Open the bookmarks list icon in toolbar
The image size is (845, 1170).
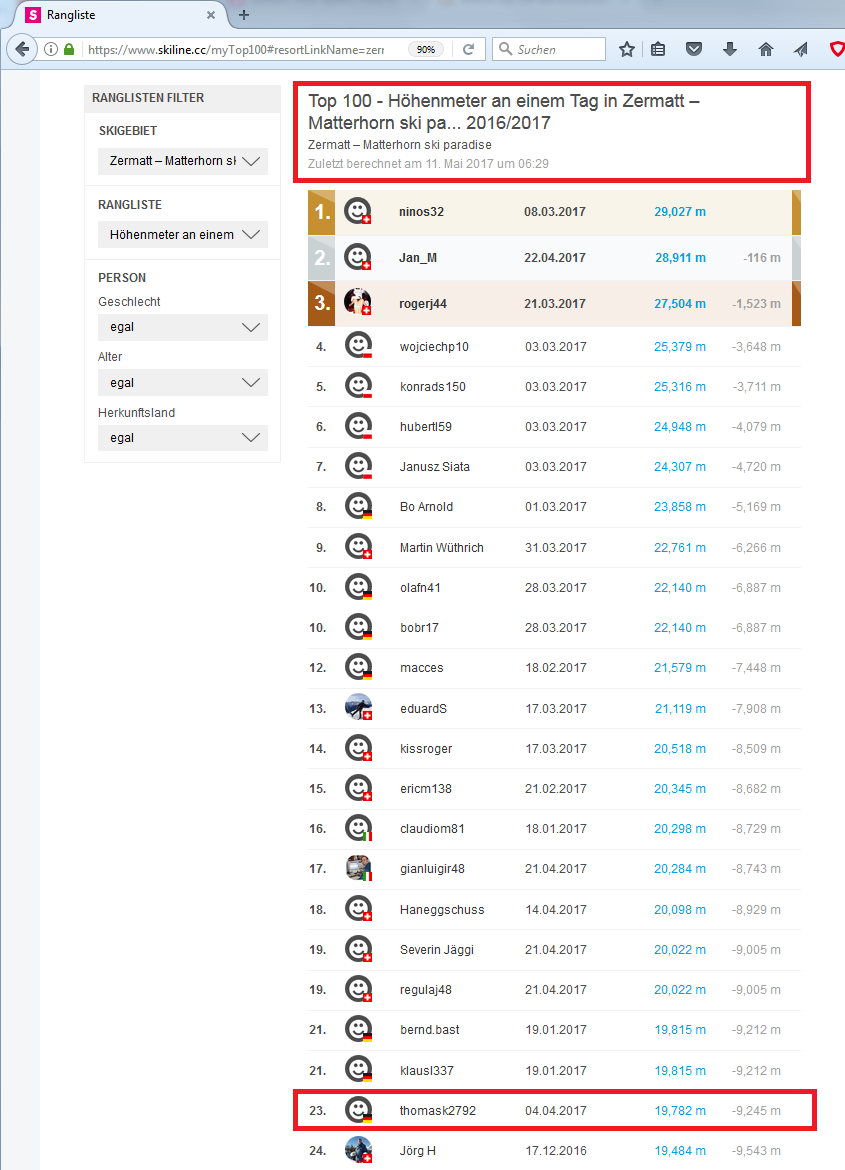[658, 49]
